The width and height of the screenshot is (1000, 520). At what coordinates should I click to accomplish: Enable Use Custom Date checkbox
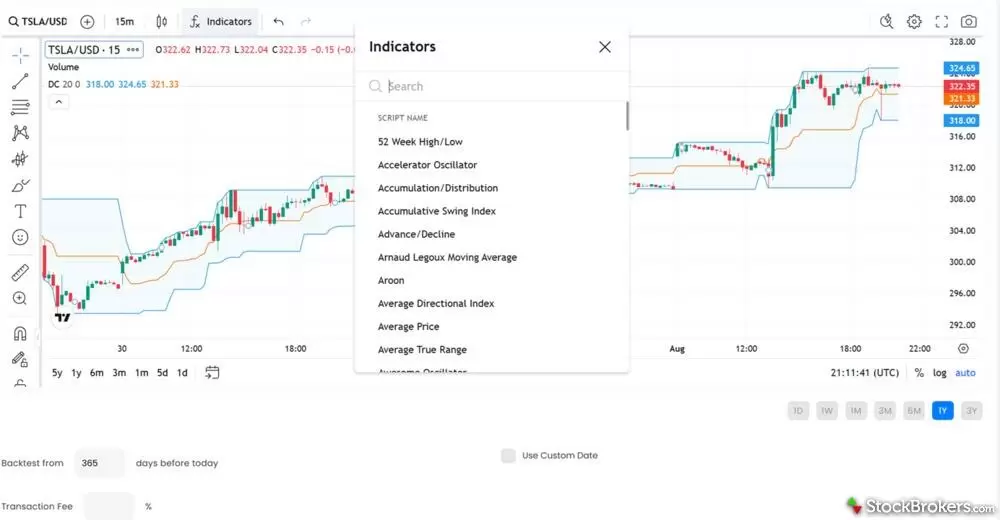click(508, 456)
